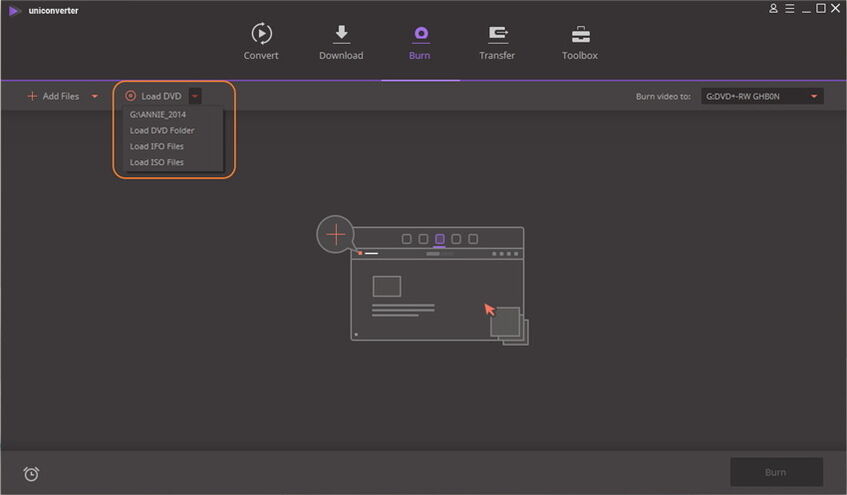Go to the Transfer tab
The height and width of the screenshot is (495, 847).
[x=497, y=42]
